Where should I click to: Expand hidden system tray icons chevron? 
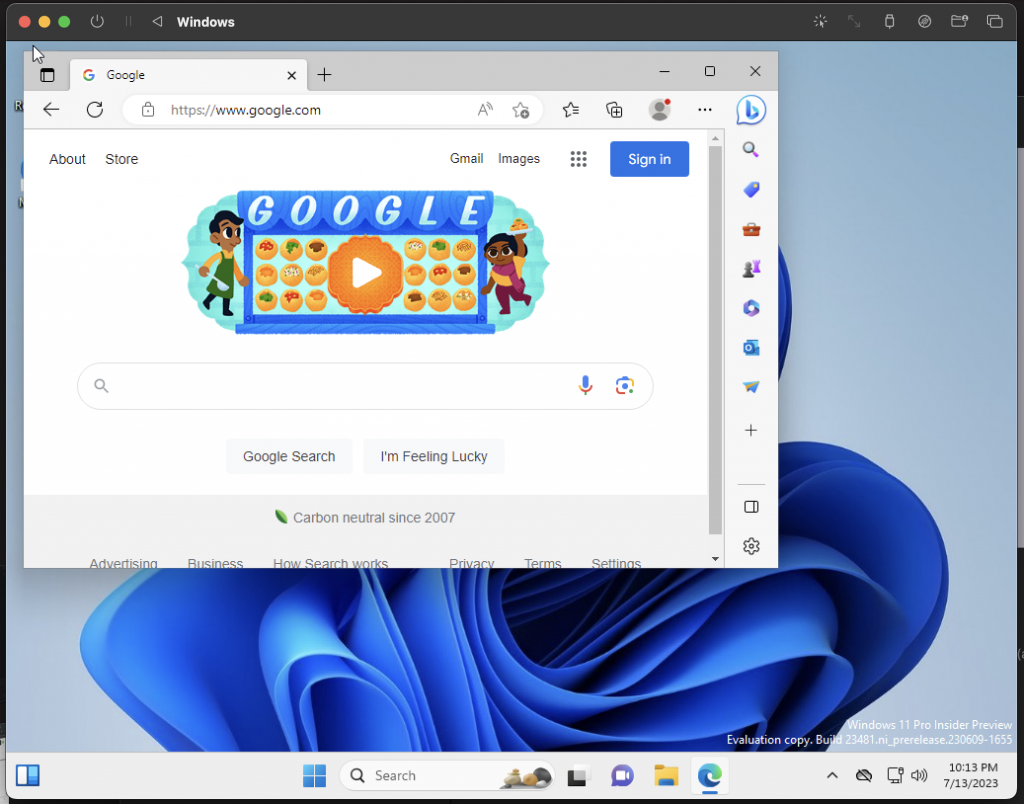click(x=831, y=775)
